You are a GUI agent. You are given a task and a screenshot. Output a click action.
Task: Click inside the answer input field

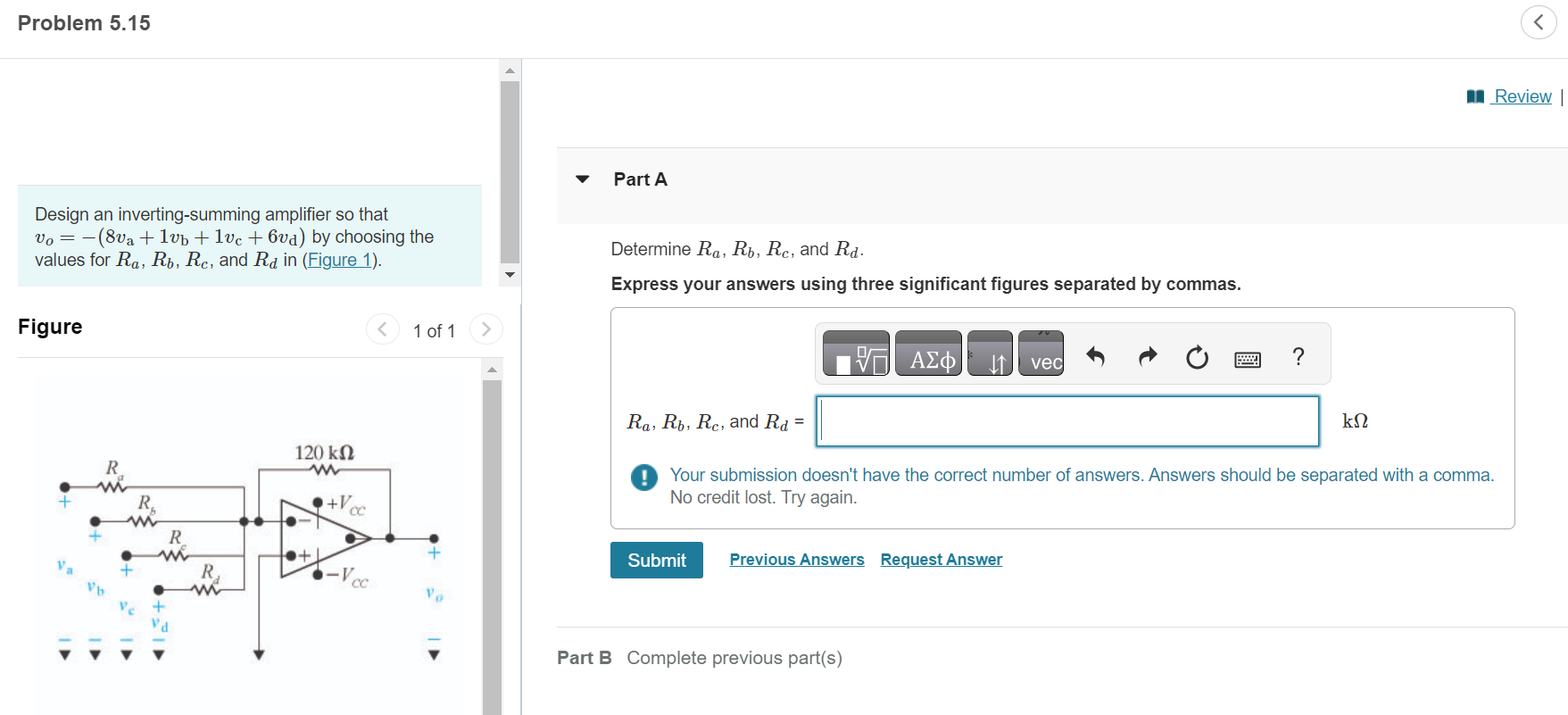1066,420
